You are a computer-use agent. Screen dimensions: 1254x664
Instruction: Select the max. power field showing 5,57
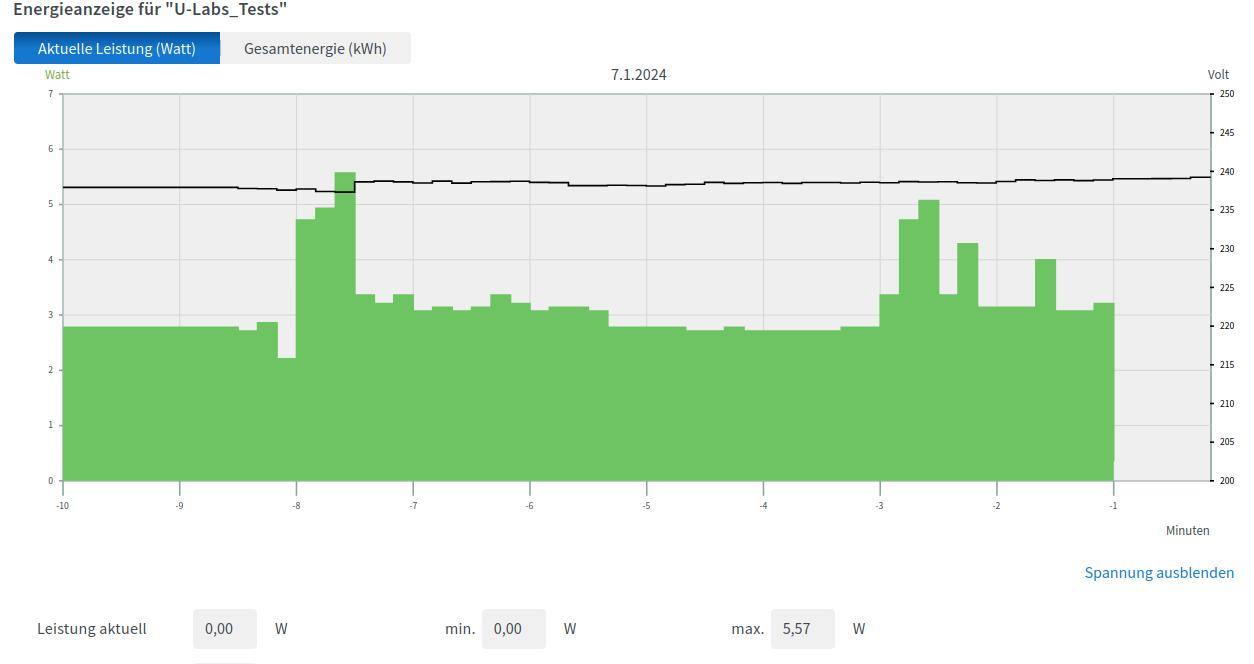[x=803, y=629]
